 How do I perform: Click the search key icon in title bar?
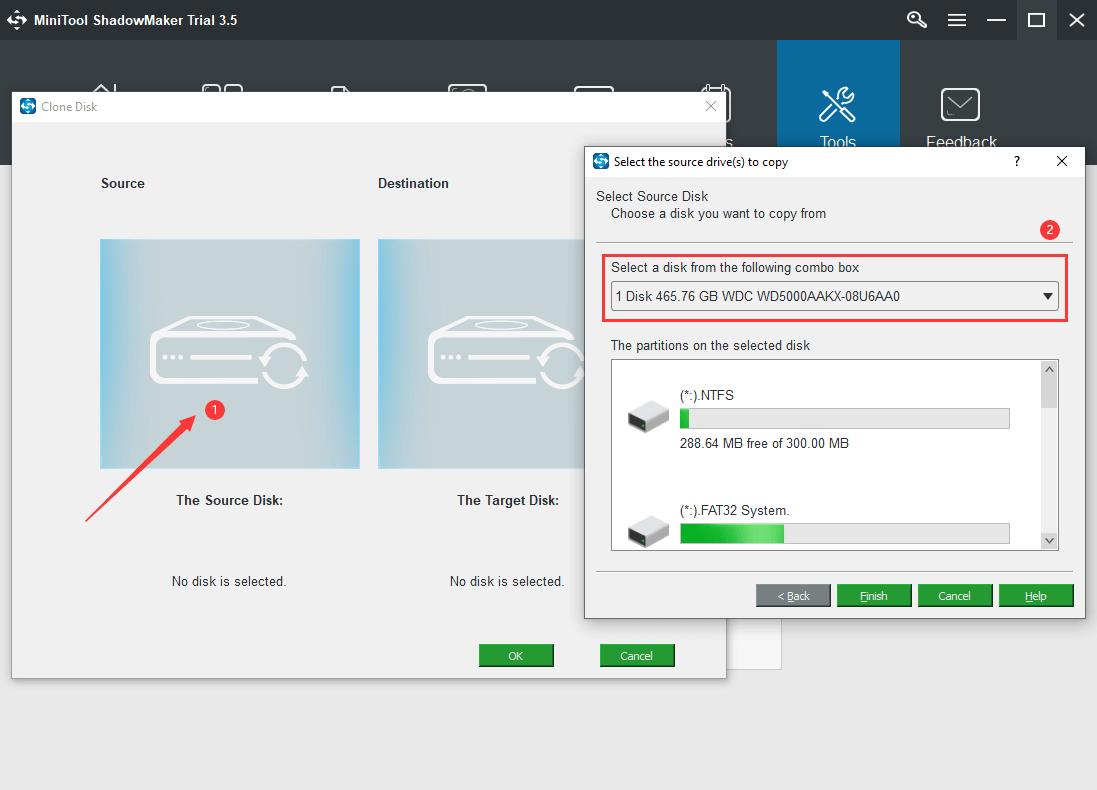coord(916,20)
